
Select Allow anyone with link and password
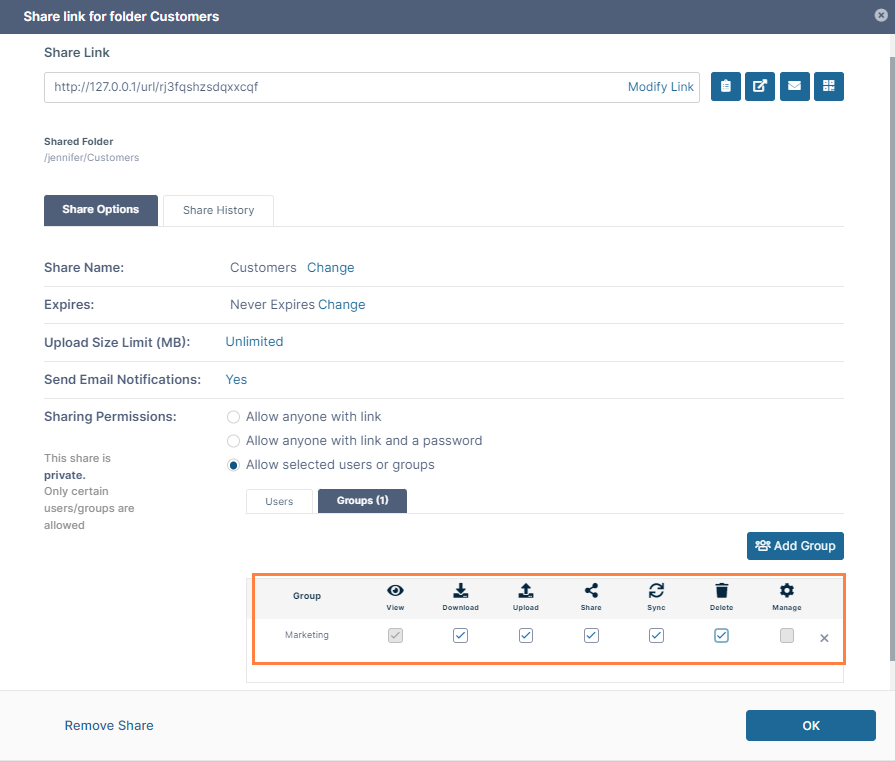pos(234,441)
